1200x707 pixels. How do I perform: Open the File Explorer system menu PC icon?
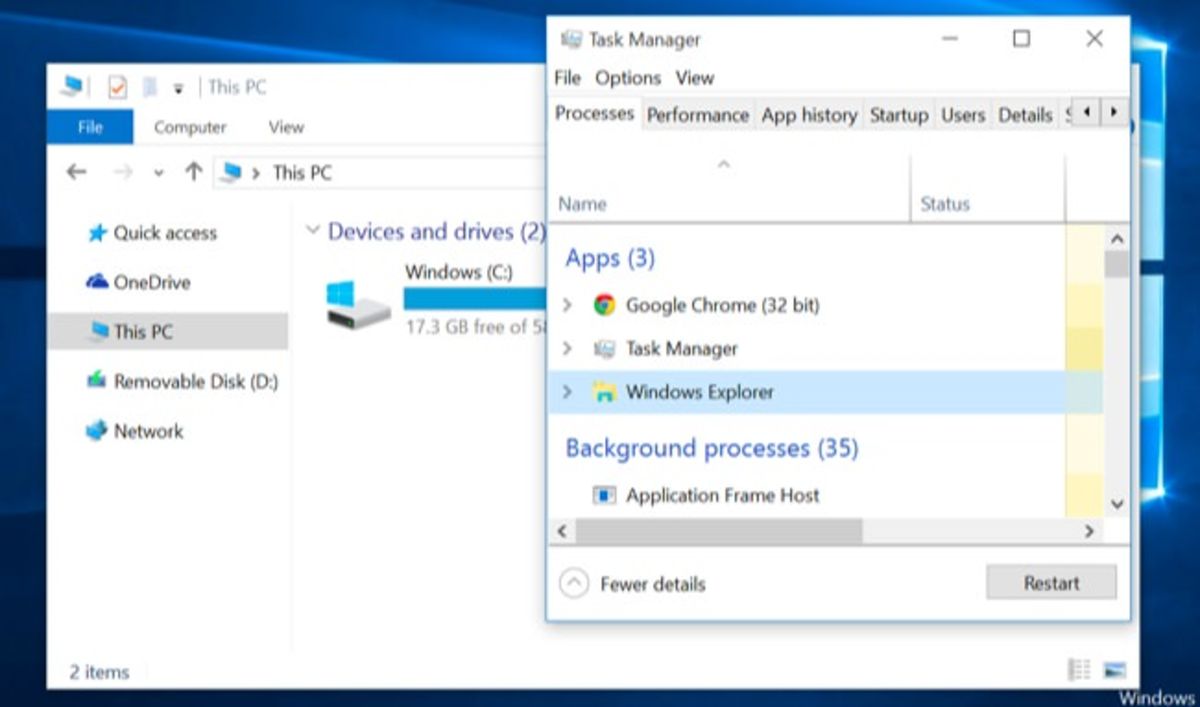(x=71, y=87)
